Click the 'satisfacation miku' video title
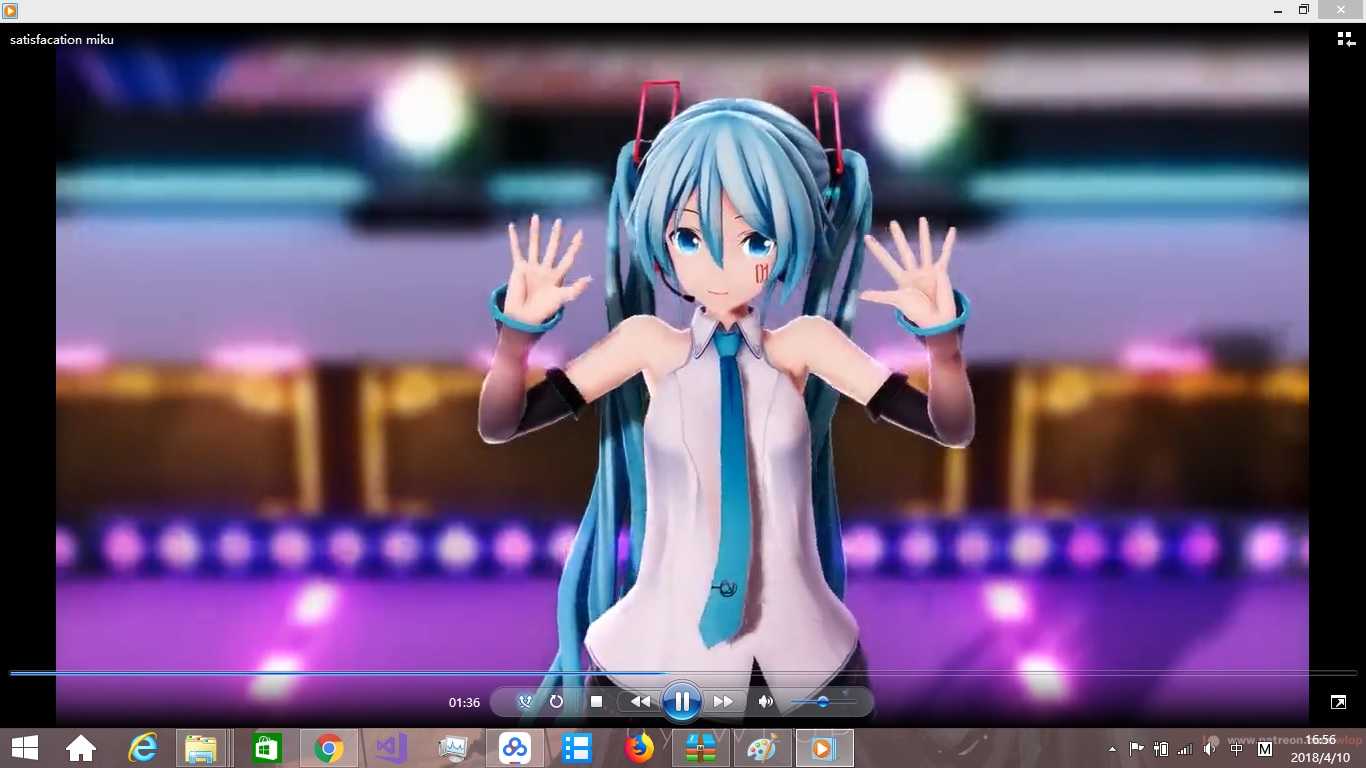Screen dimensions: 1366x768 (62, 40)
